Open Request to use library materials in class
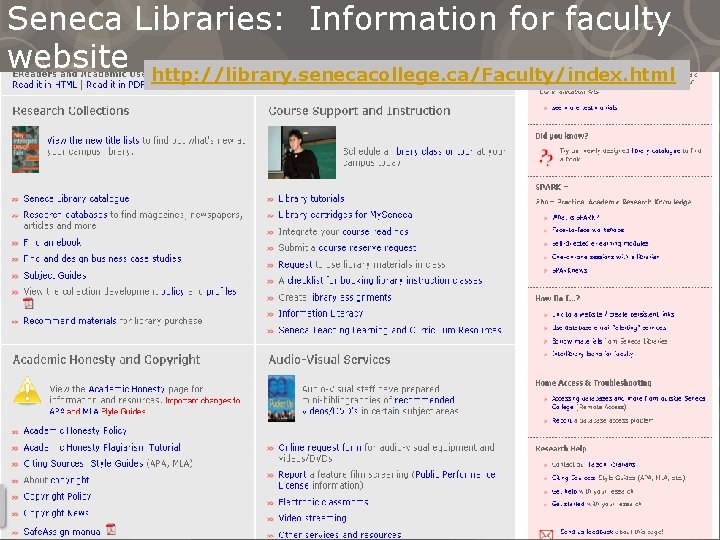Viewport: 720px width, 540px height. point(362,265)
